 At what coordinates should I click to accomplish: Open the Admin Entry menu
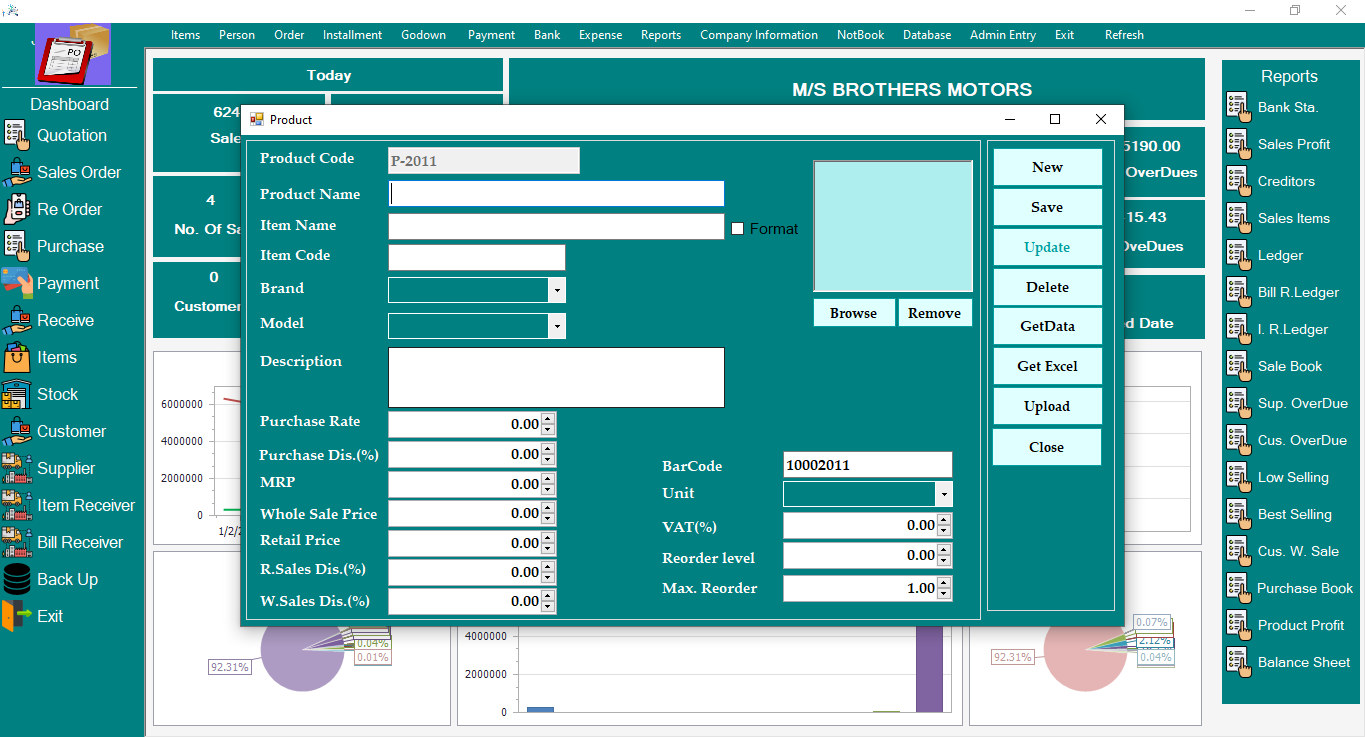click(1003, 35)
